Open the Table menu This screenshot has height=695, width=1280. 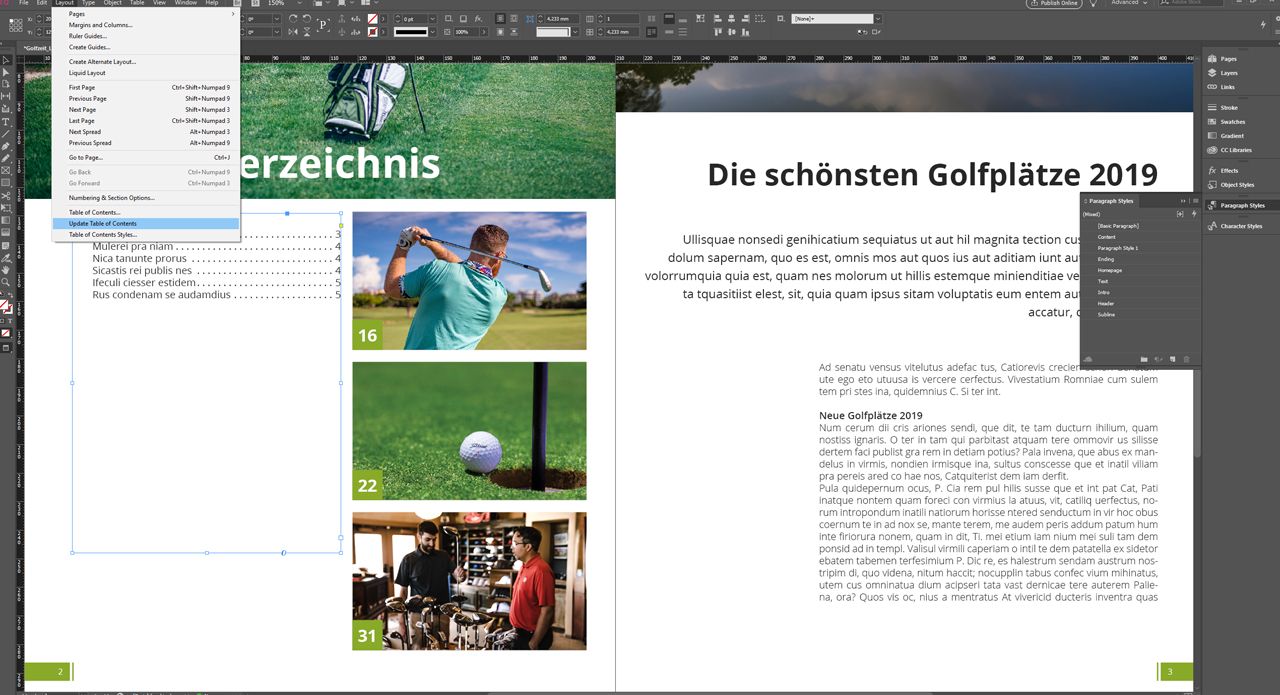coord(137,3)
